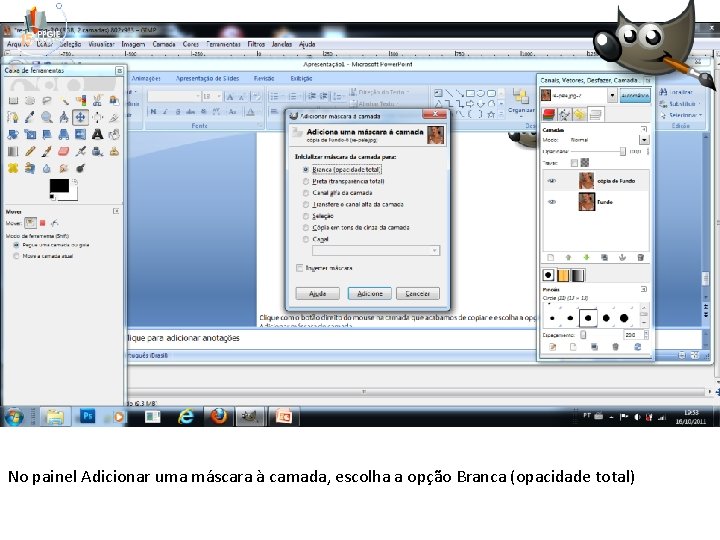Click the Cancelar button in dialog
This screenshot has height=540, width=720.
[x=418, y=293]
